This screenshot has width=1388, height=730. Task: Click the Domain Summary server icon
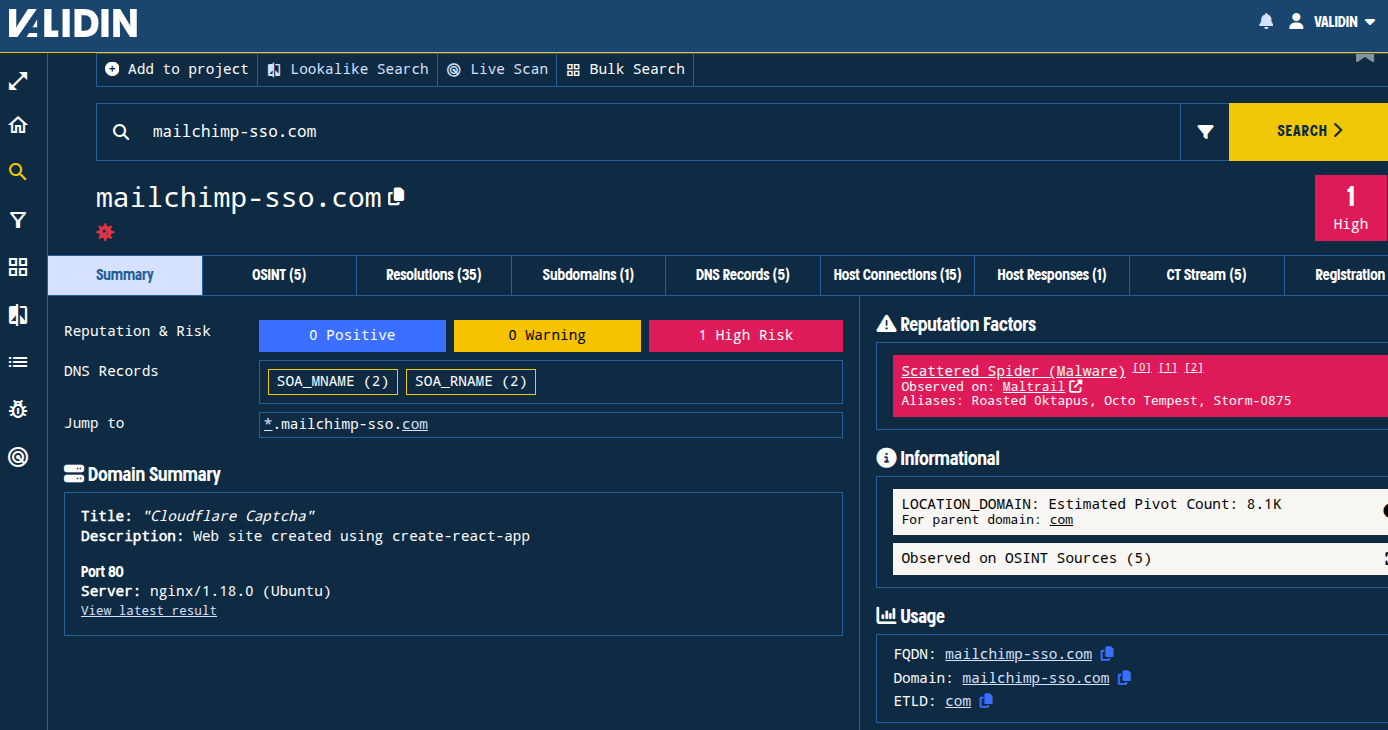pos(74,474)
